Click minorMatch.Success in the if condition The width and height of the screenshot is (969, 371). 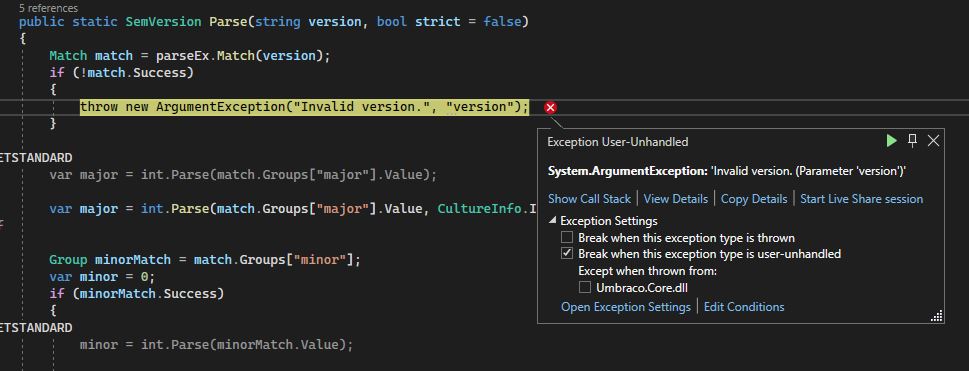(148, 293)
